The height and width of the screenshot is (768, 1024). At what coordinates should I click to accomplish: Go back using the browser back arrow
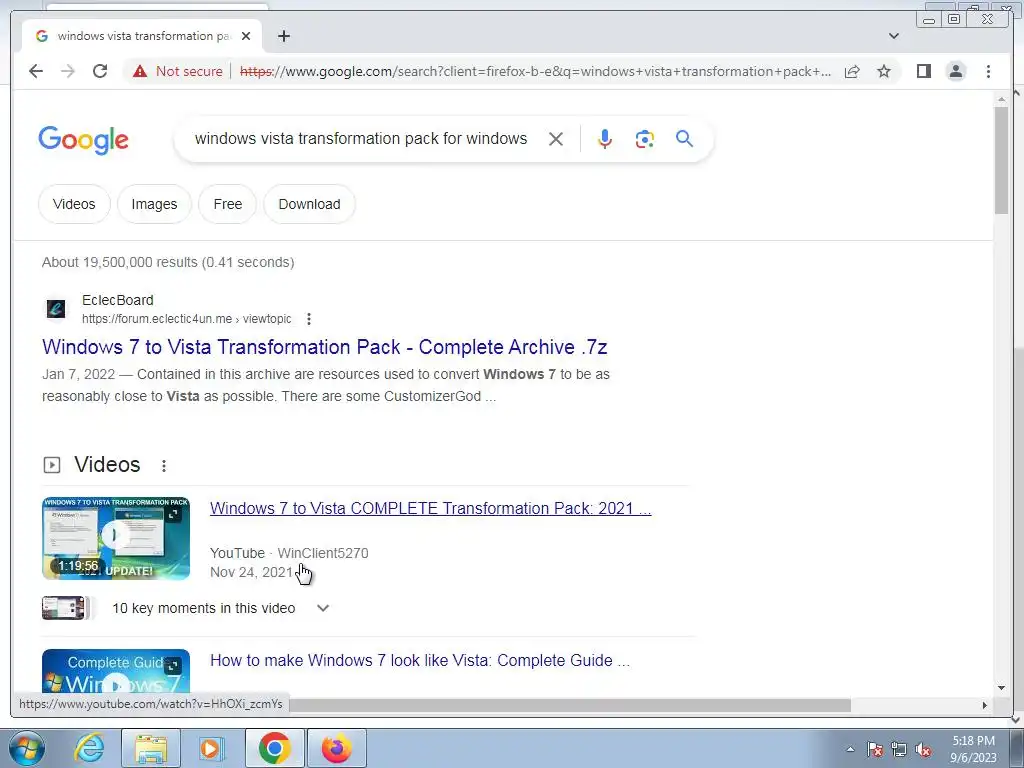[x=36, y=71]
